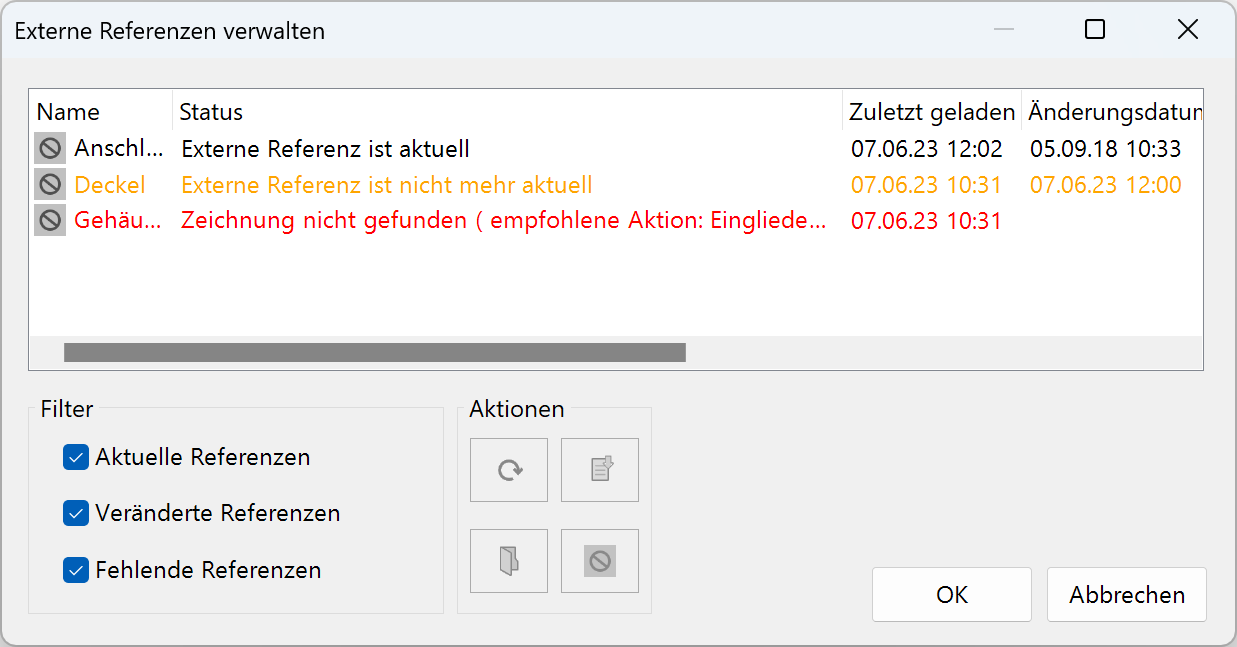The width and height of the screenshot is (1237, 647).
Task: Dismiss changes via Abbrechen button
Action: point(1126,594)
